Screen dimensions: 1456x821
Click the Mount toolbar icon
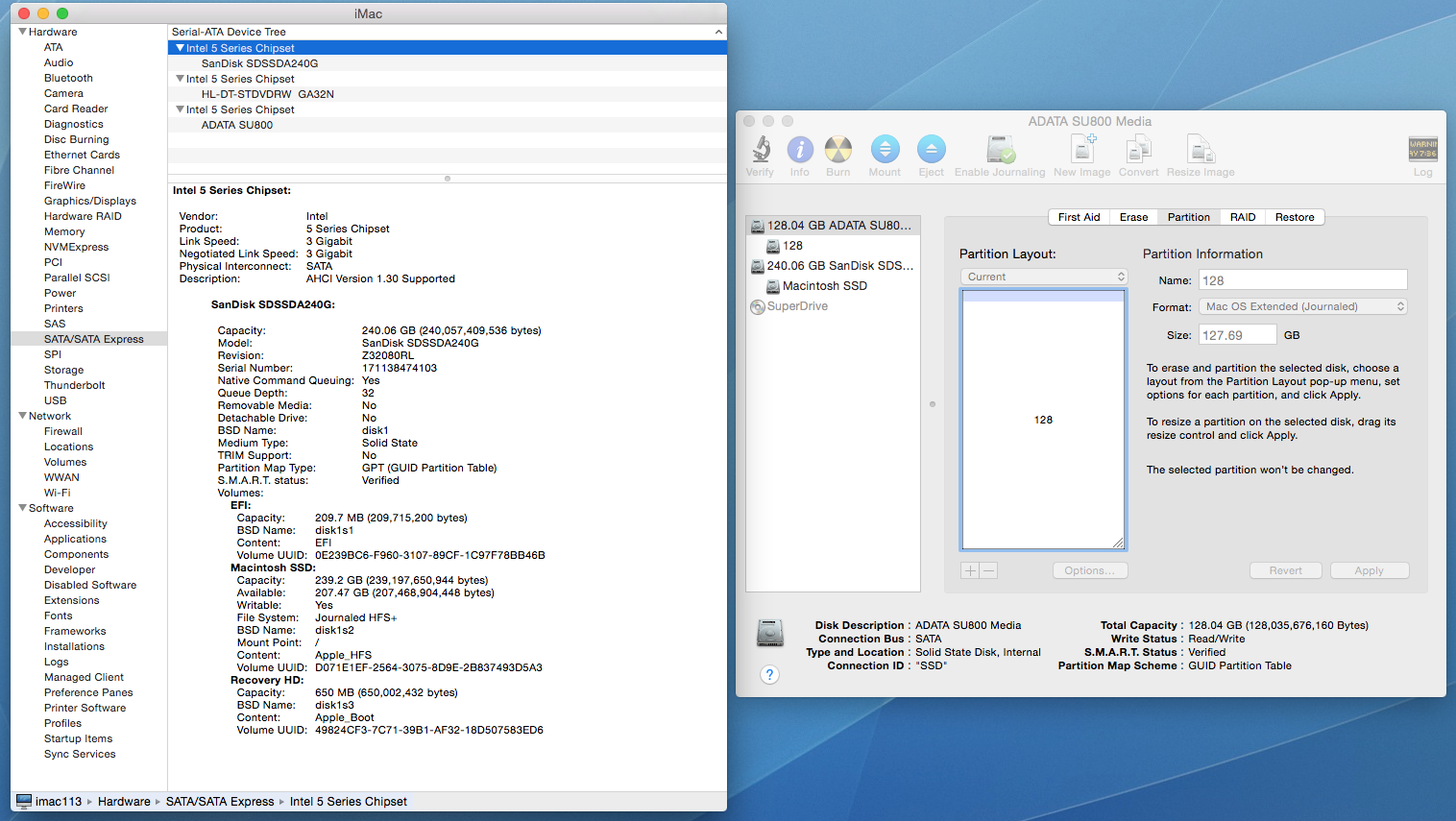point(885,149)
